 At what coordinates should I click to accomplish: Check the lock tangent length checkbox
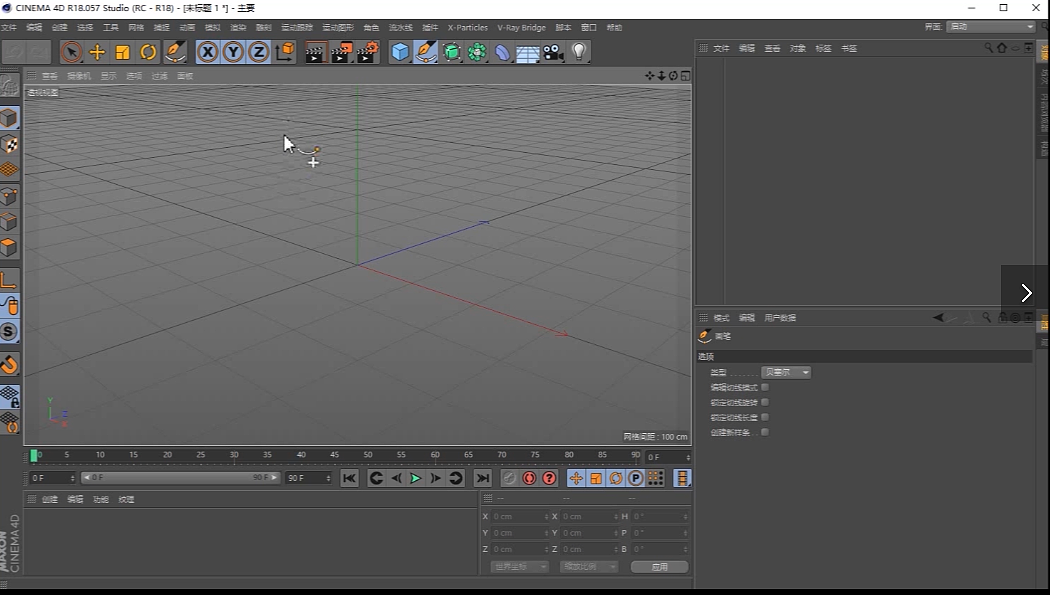click(765, 417)
